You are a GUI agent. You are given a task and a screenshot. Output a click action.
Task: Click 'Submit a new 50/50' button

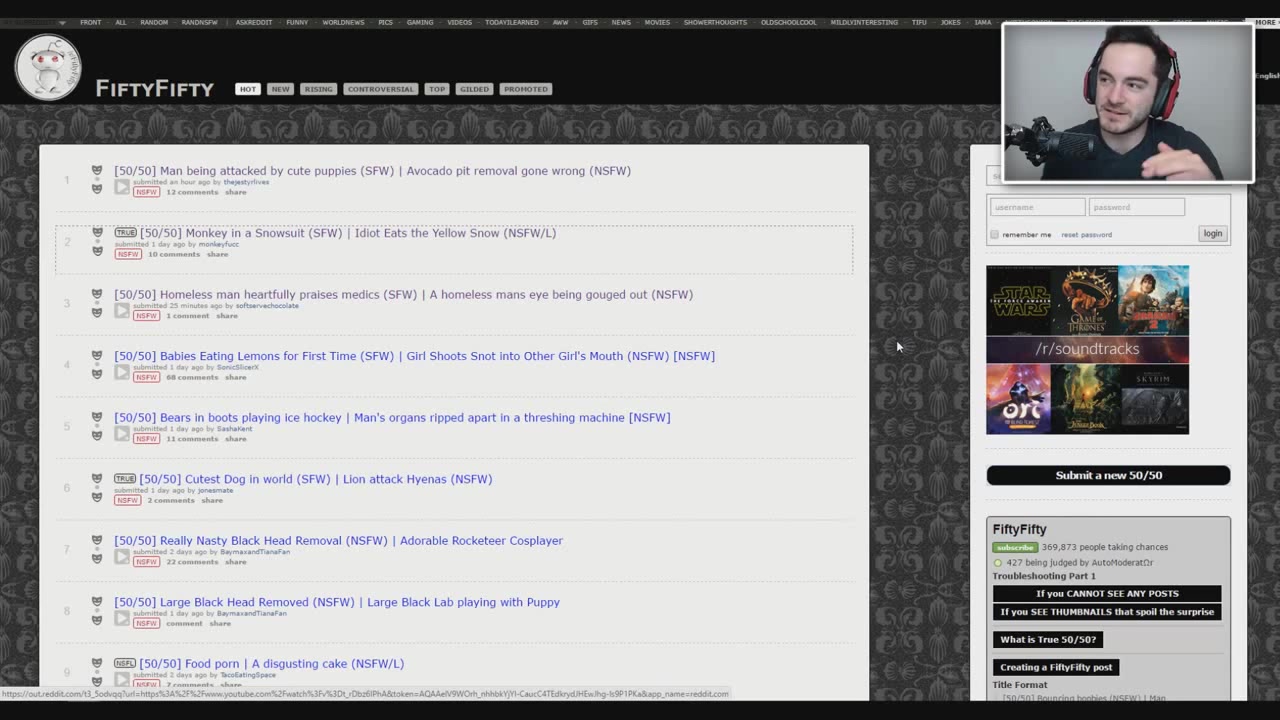(x=1108, y=475)
